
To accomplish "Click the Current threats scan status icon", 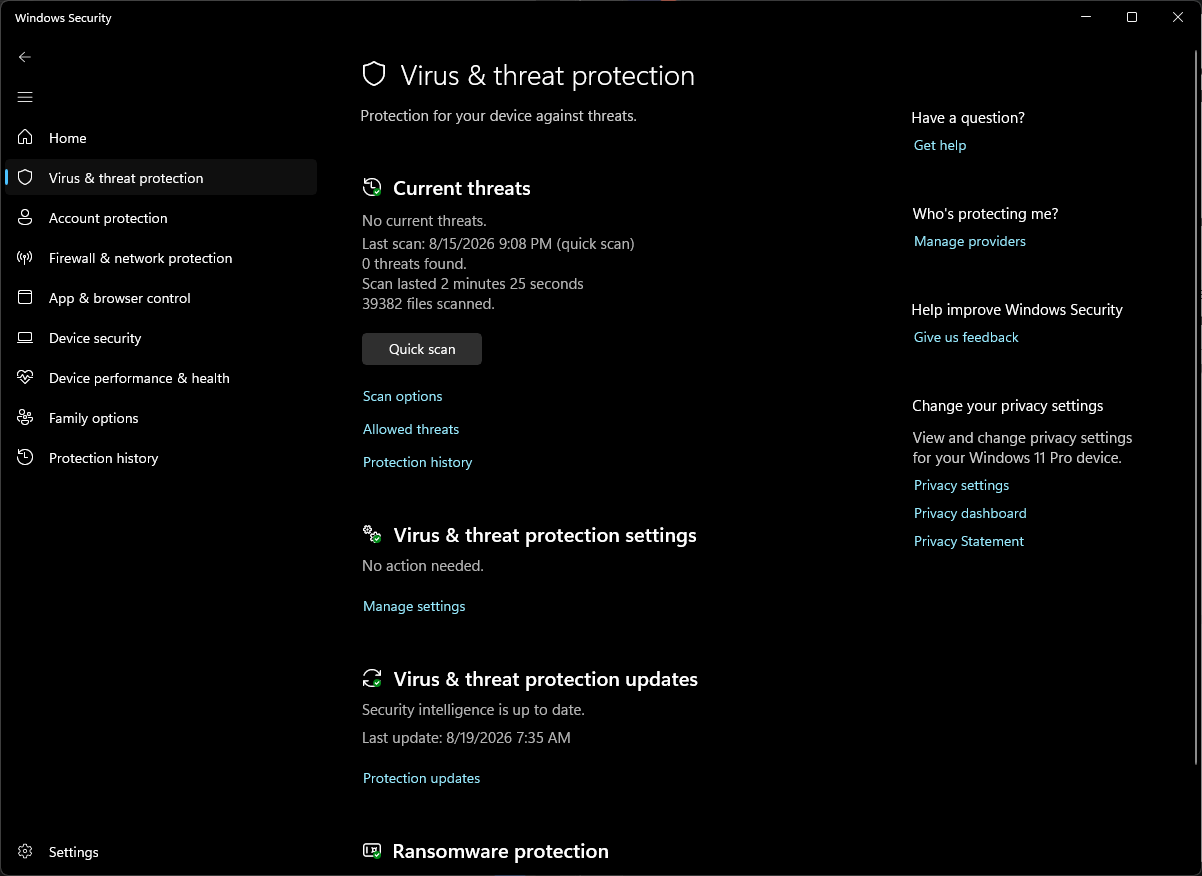I will [372, 187].
